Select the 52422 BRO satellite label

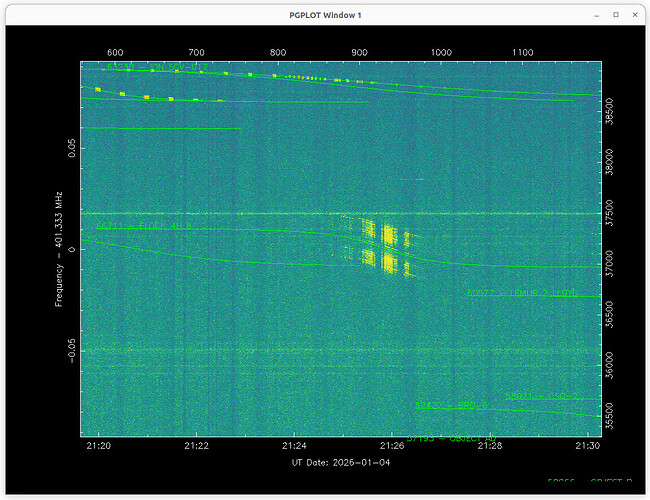tap(450, 405)
